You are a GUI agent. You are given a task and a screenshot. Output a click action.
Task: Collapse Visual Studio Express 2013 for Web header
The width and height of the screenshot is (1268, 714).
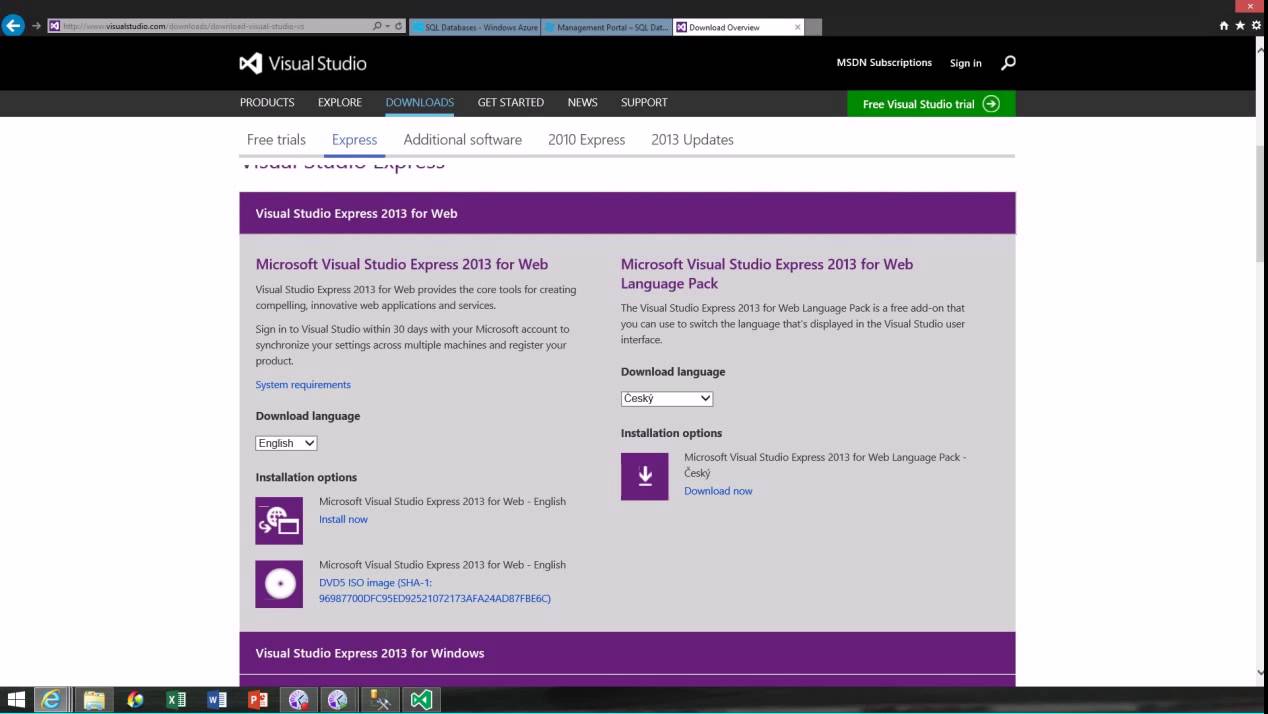tap(627, 213)
